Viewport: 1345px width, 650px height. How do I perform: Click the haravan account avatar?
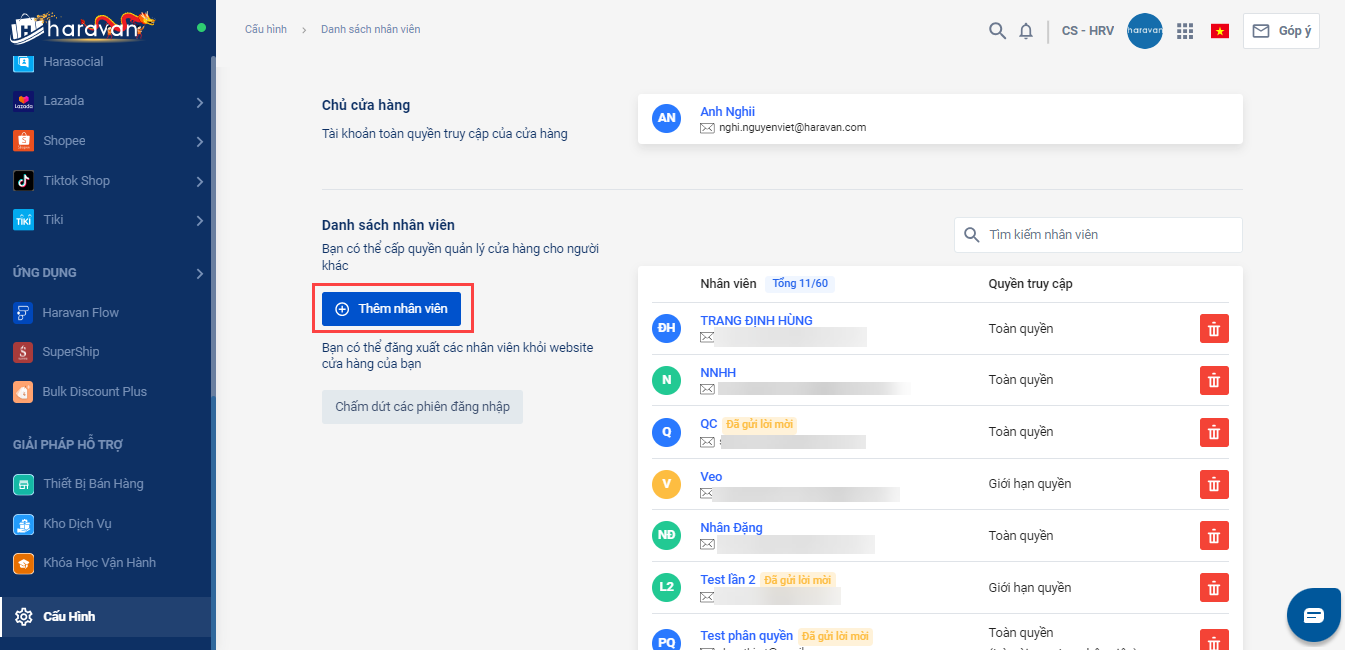pos(1145,31)
